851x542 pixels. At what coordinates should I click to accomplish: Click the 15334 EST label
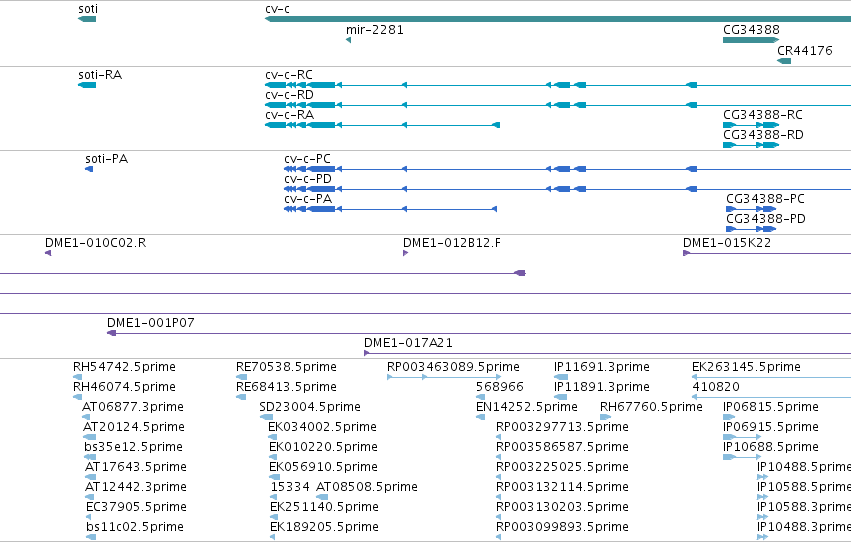(290, 487)
